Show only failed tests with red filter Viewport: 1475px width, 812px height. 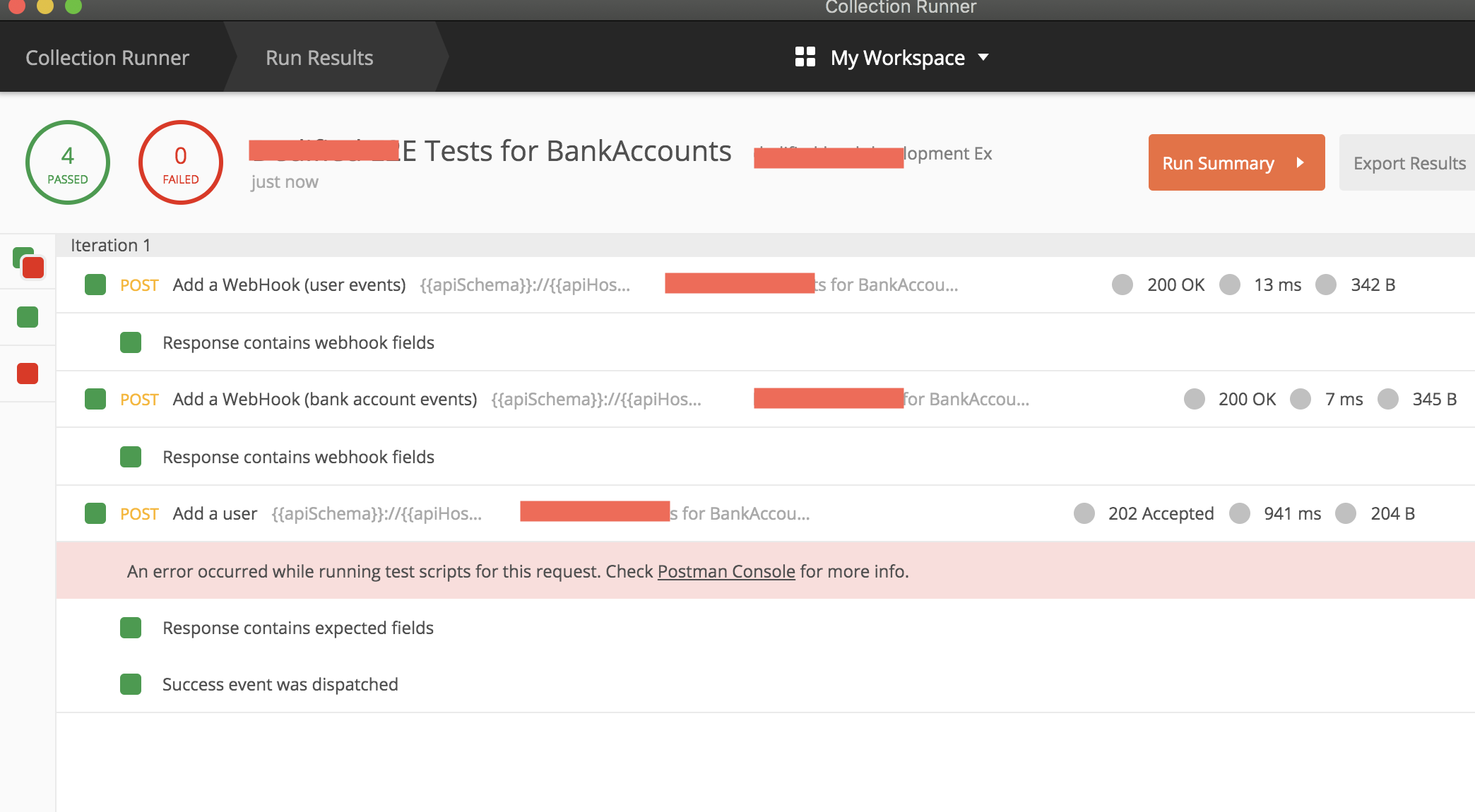(28, 374)
